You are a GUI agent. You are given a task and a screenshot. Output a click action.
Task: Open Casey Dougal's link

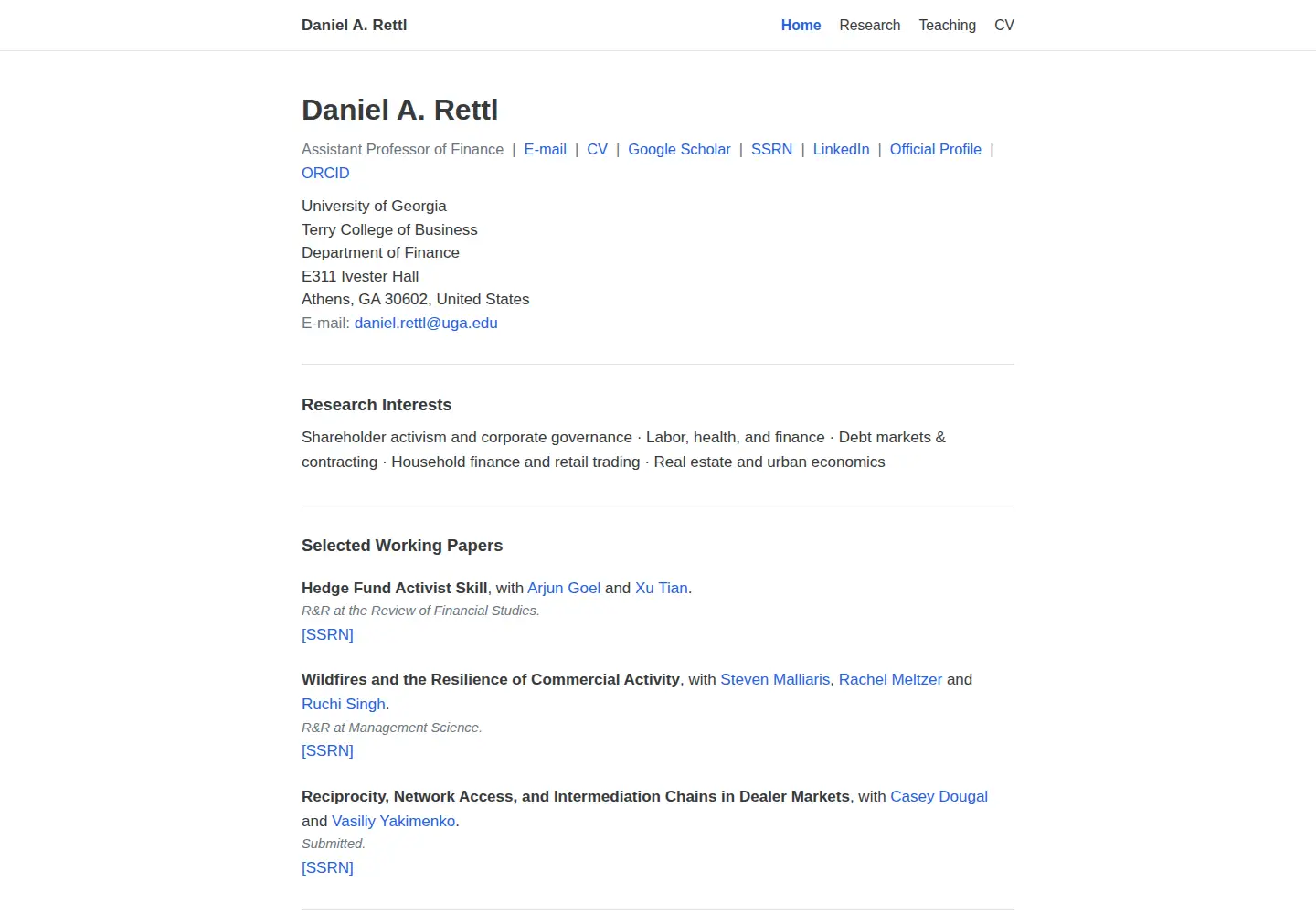point(939,797)
